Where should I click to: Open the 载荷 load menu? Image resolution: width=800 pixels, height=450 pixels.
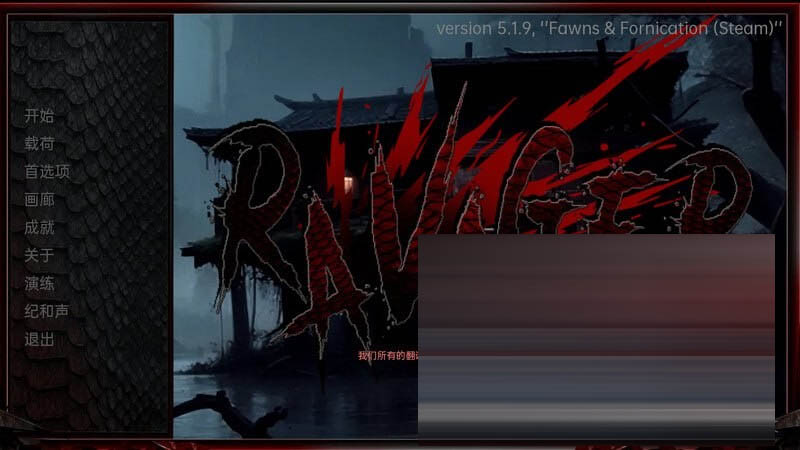click(x=39, y=143)
